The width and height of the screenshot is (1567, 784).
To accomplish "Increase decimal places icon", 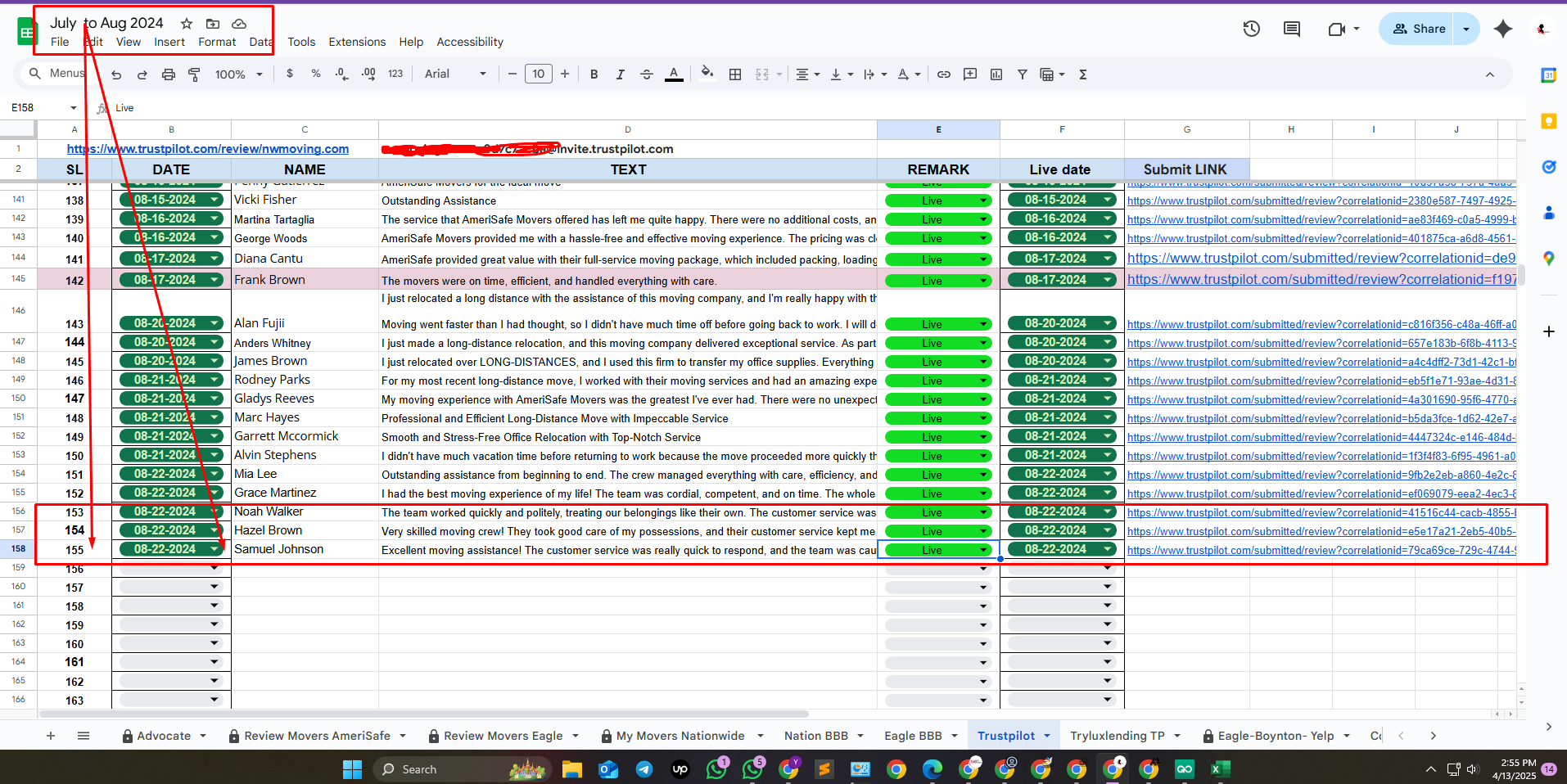I will click(368, 74).
